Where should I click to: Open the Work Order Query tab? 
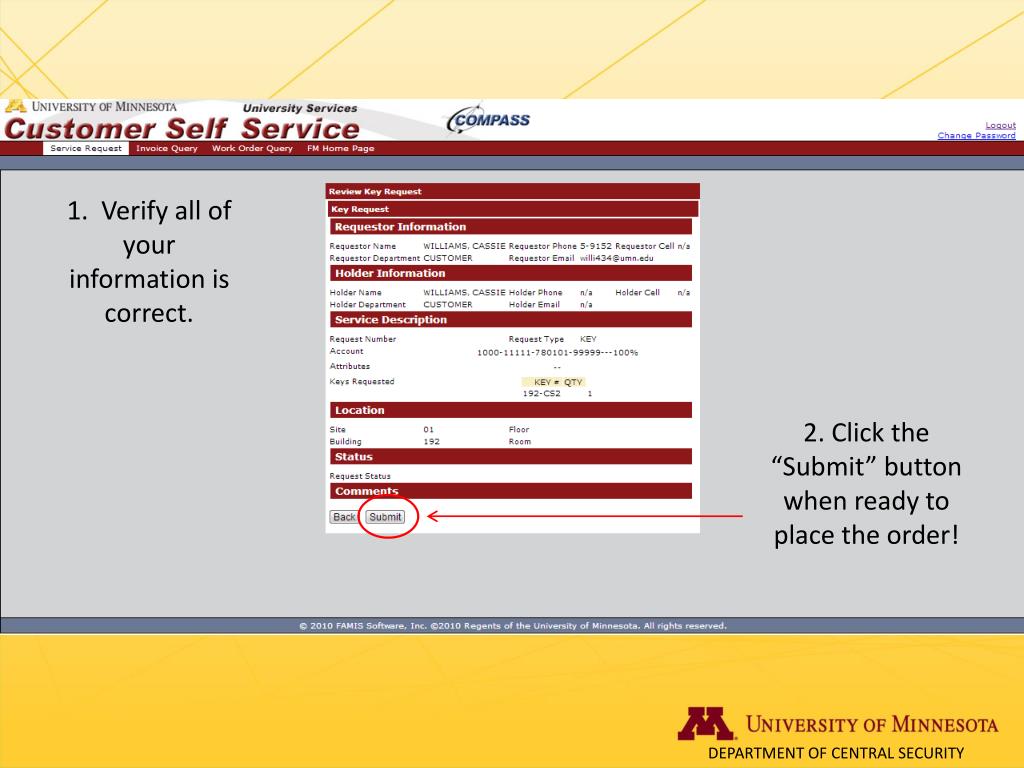[x=252, y=148]
